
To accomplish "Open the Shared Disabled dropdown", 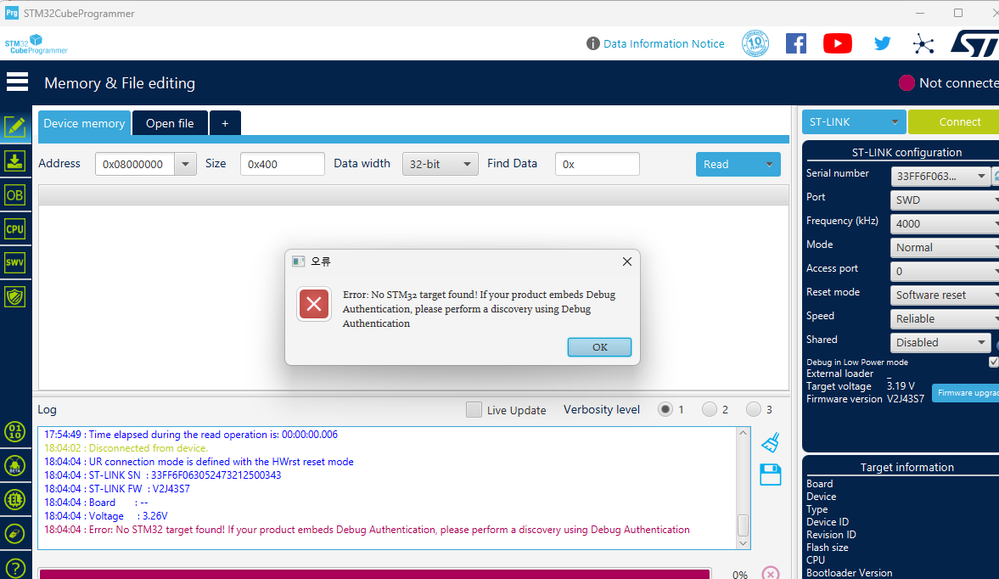I will click(940, 342).
